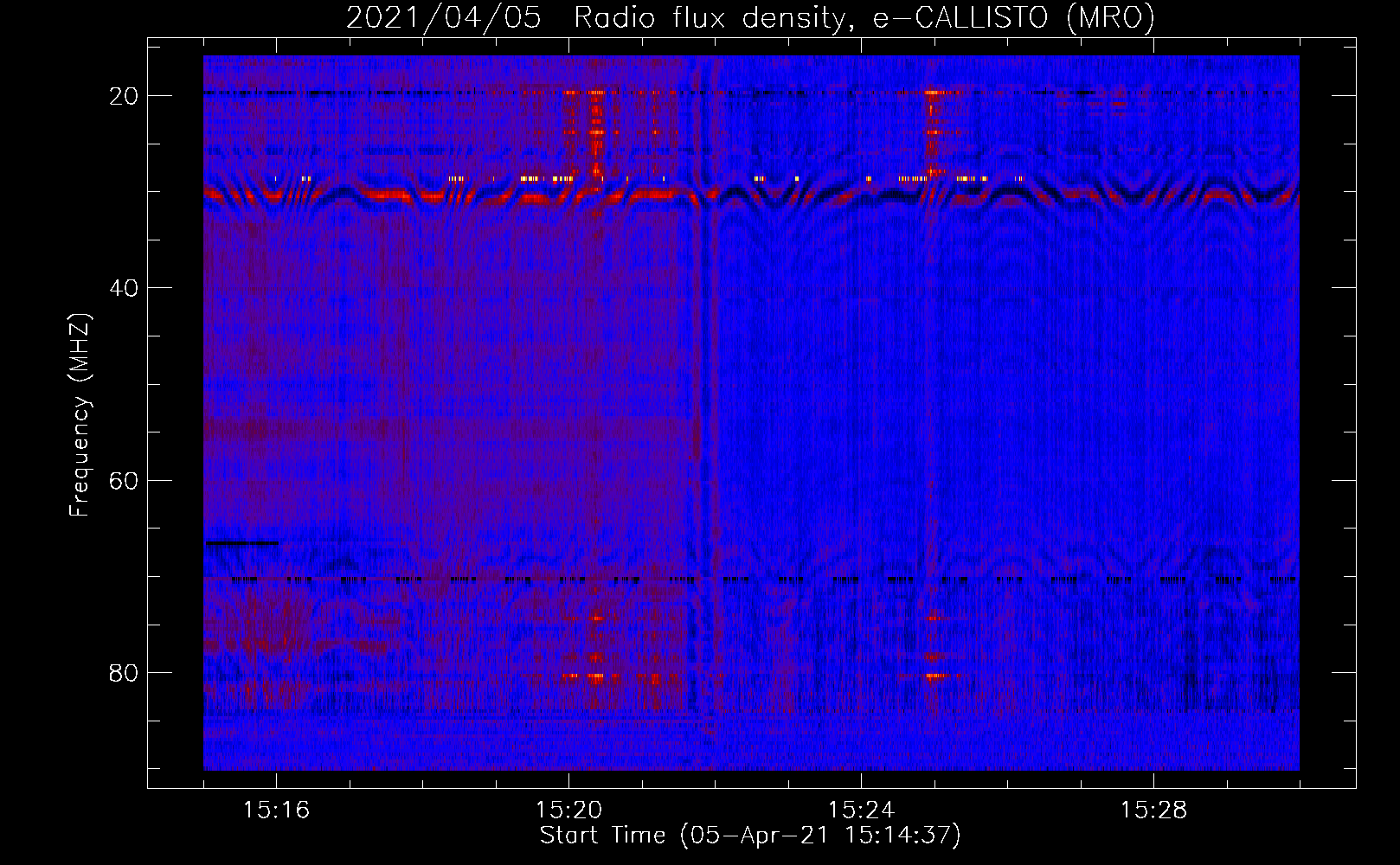Click the frequency tick label 20

pyautogui.click(x=124, y=96)
